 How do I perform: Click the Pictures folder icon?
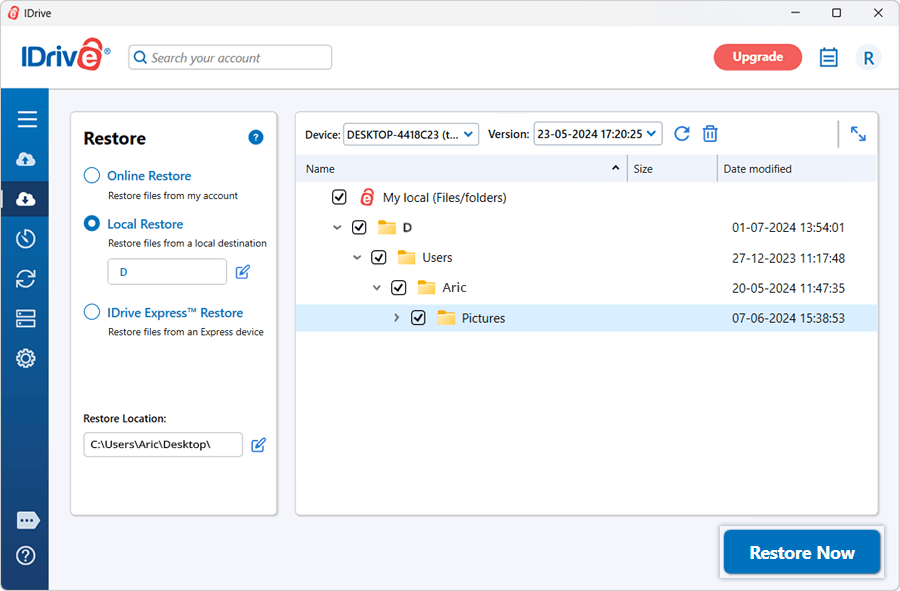pyautogui.click(x=446, y=317)
